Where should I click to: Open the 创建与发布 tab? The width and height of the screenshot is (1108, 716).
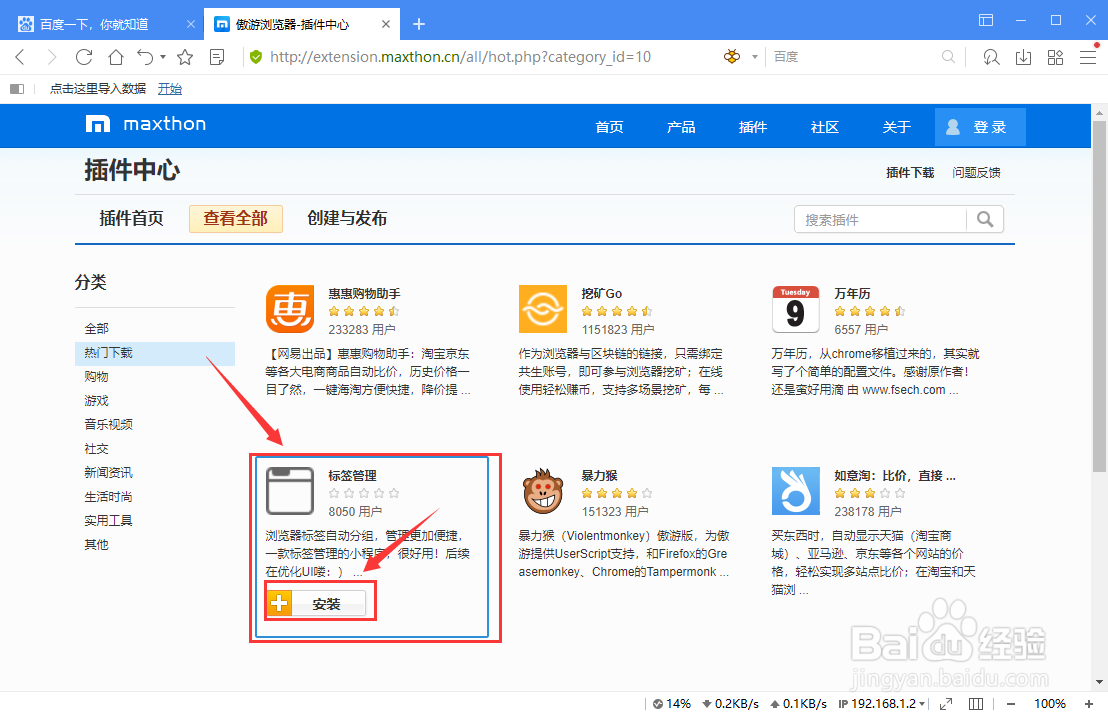(x=347, y=218)
